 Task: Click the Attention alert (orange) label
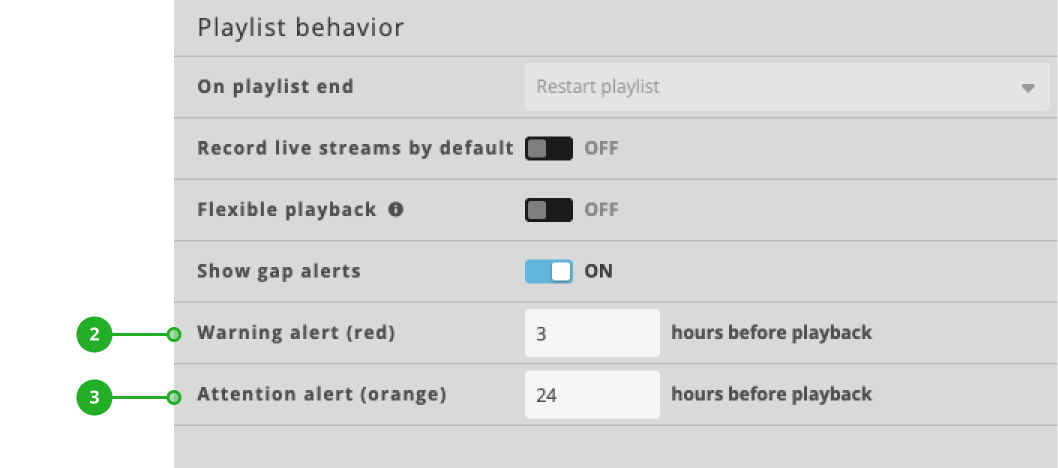[321, 395]
